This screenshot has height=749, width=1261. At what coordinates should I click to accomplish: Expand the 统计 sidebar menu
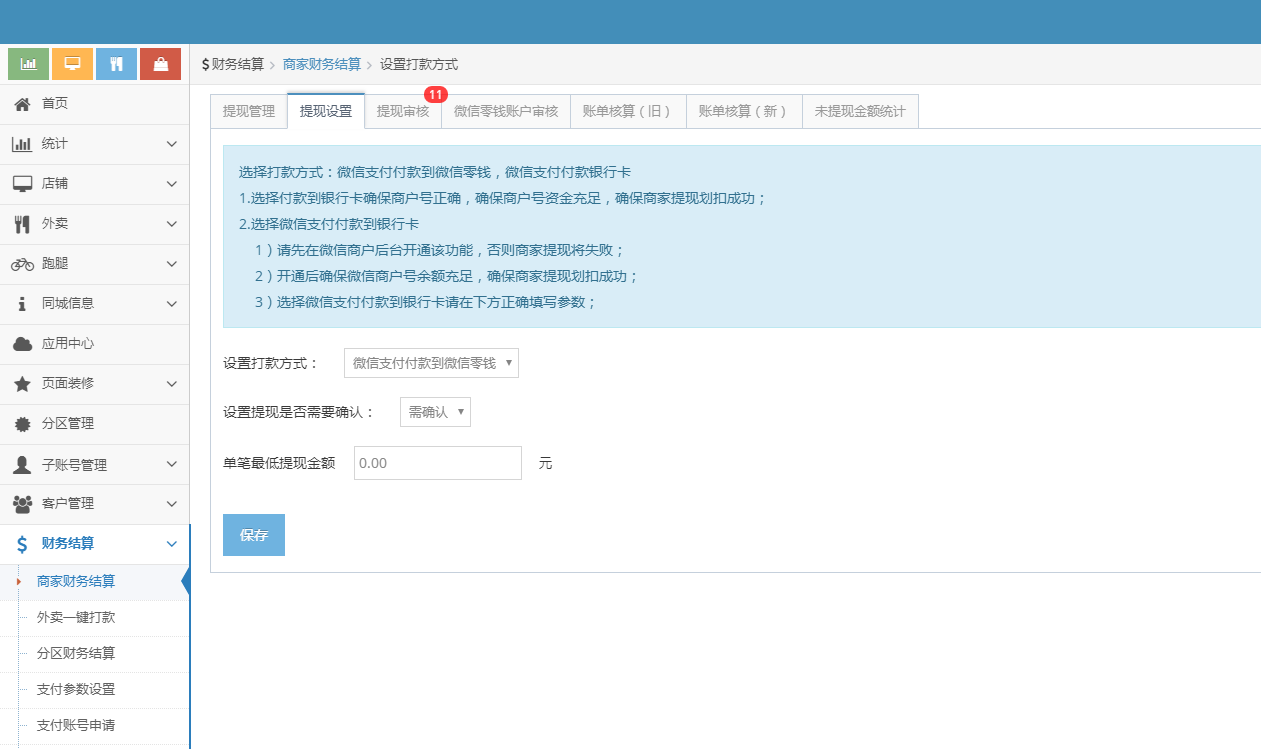click(x=90, y=143)
